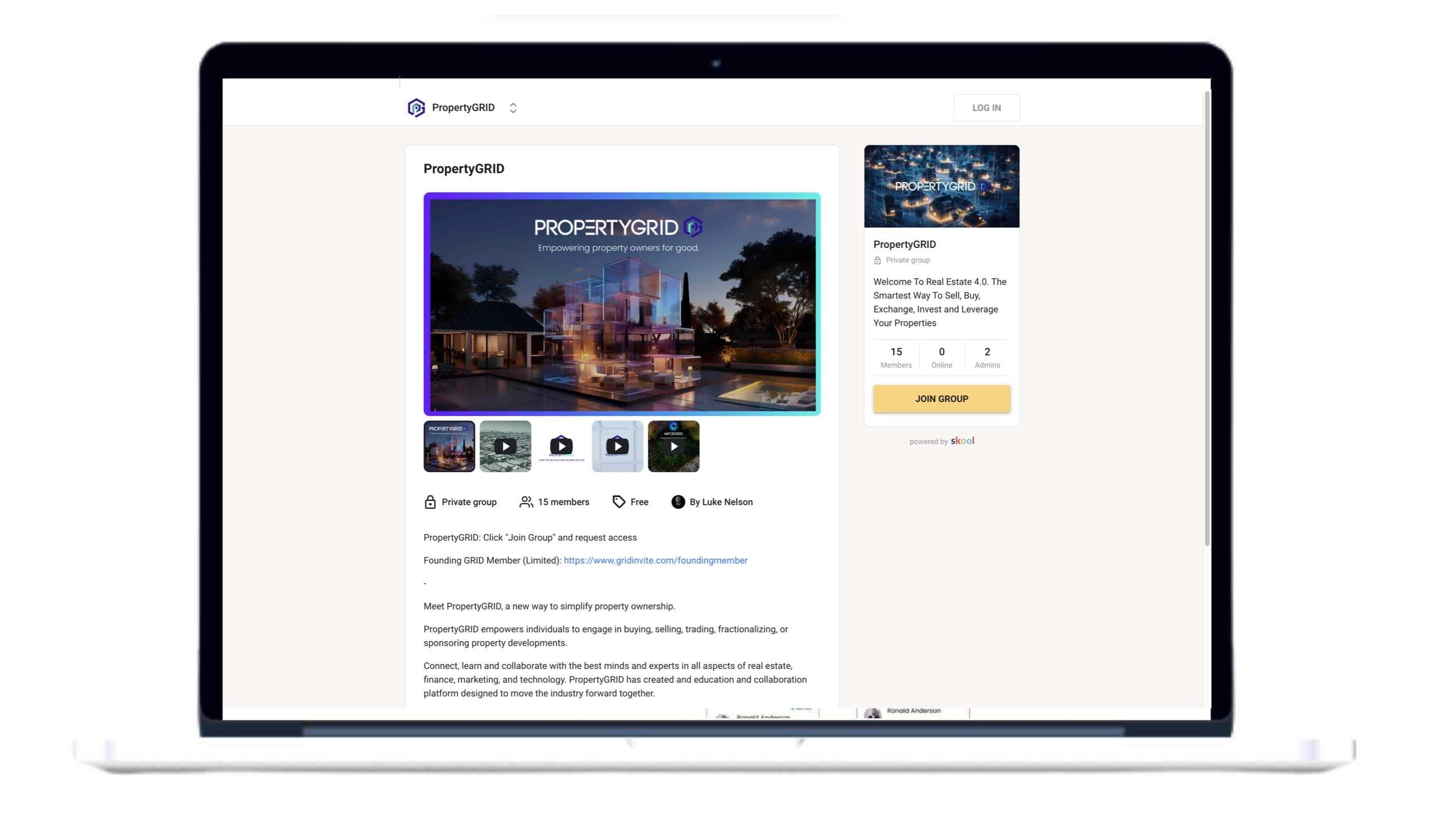1456x814 pixels.
Task: Click the Meet PropertyGRID paragraph
Action: click(549, 606)
